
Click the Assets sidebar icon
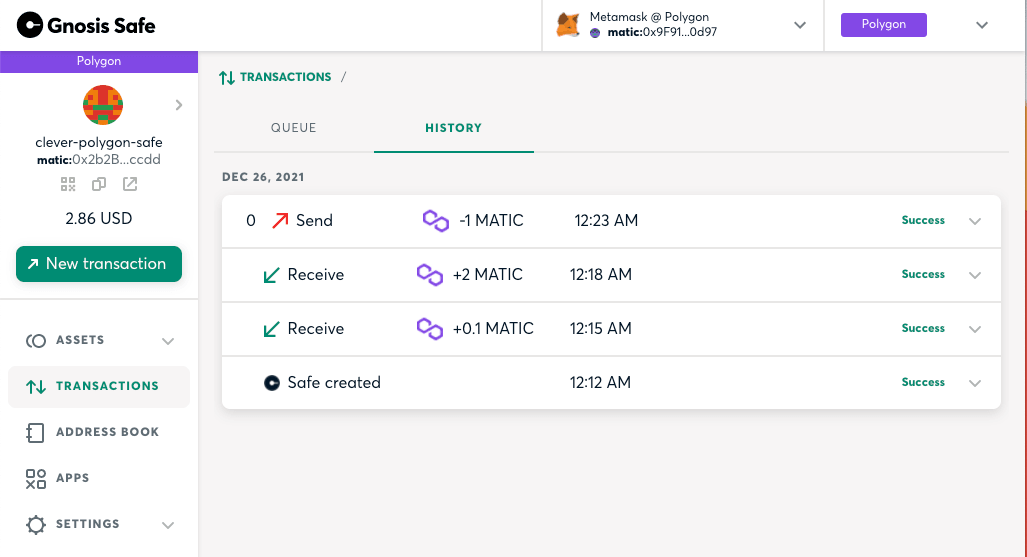[35, 341]
